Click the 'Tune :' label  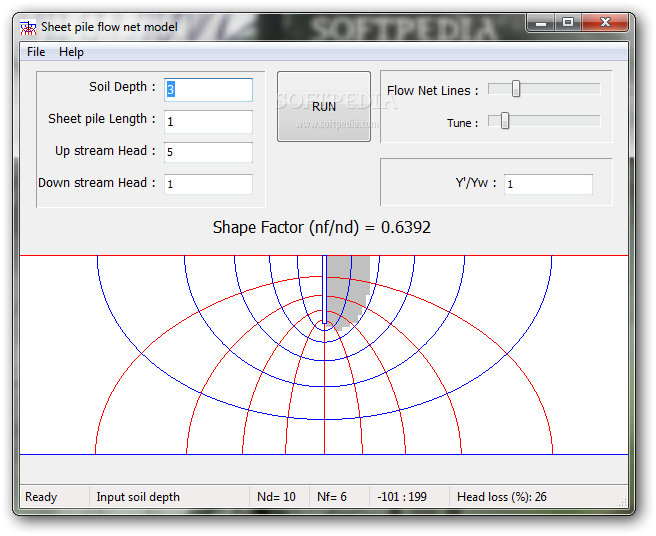[x=462, y=123]
